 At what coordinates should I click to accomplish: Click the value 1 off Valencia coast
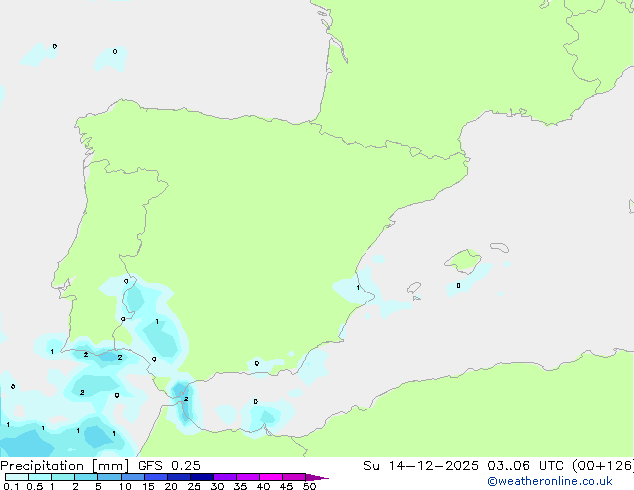click(x=358, y=288)
